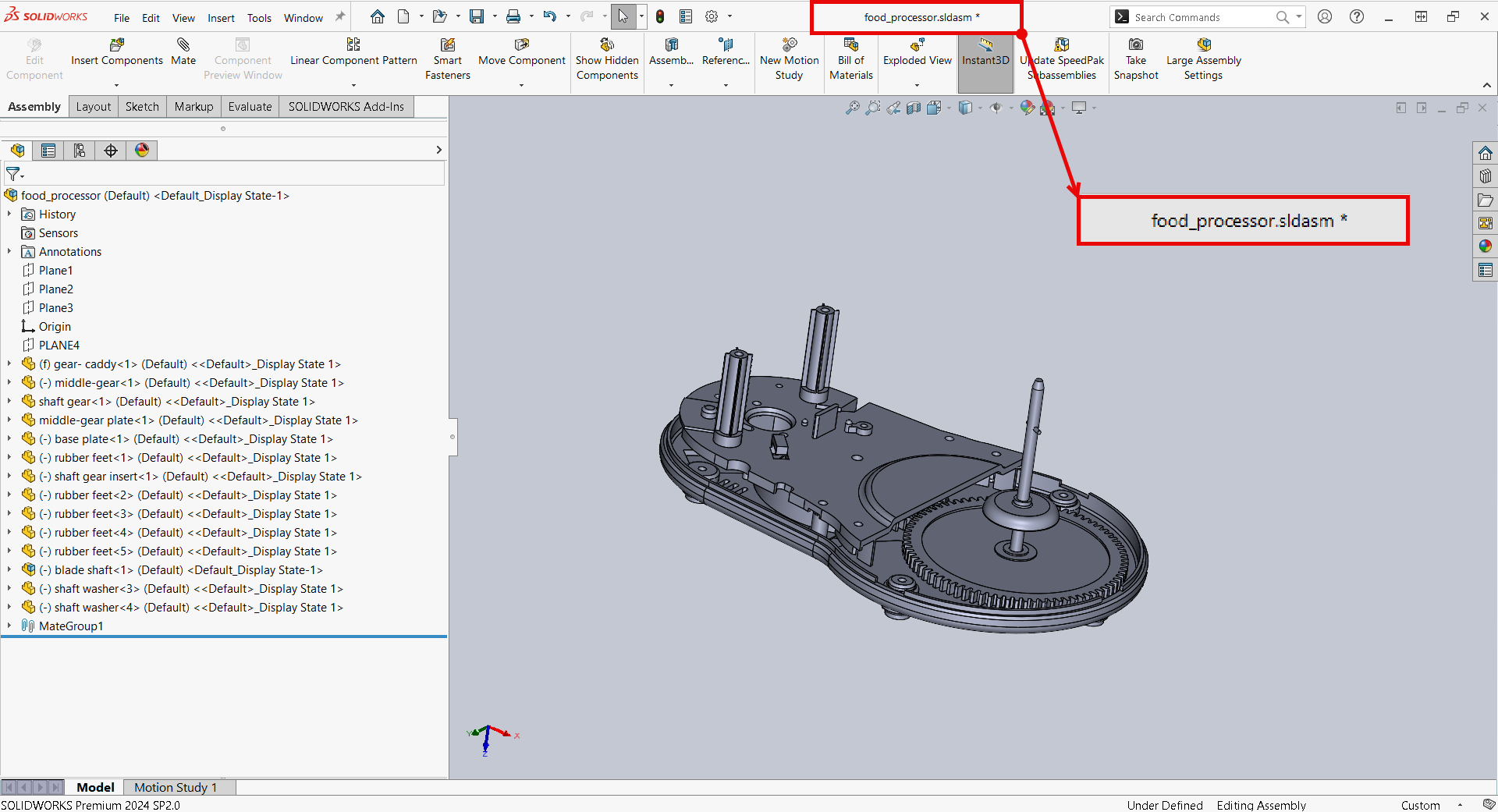1498x812 pixels.
Task: Click the Evaluate tab button
Action: coord(250,106)
